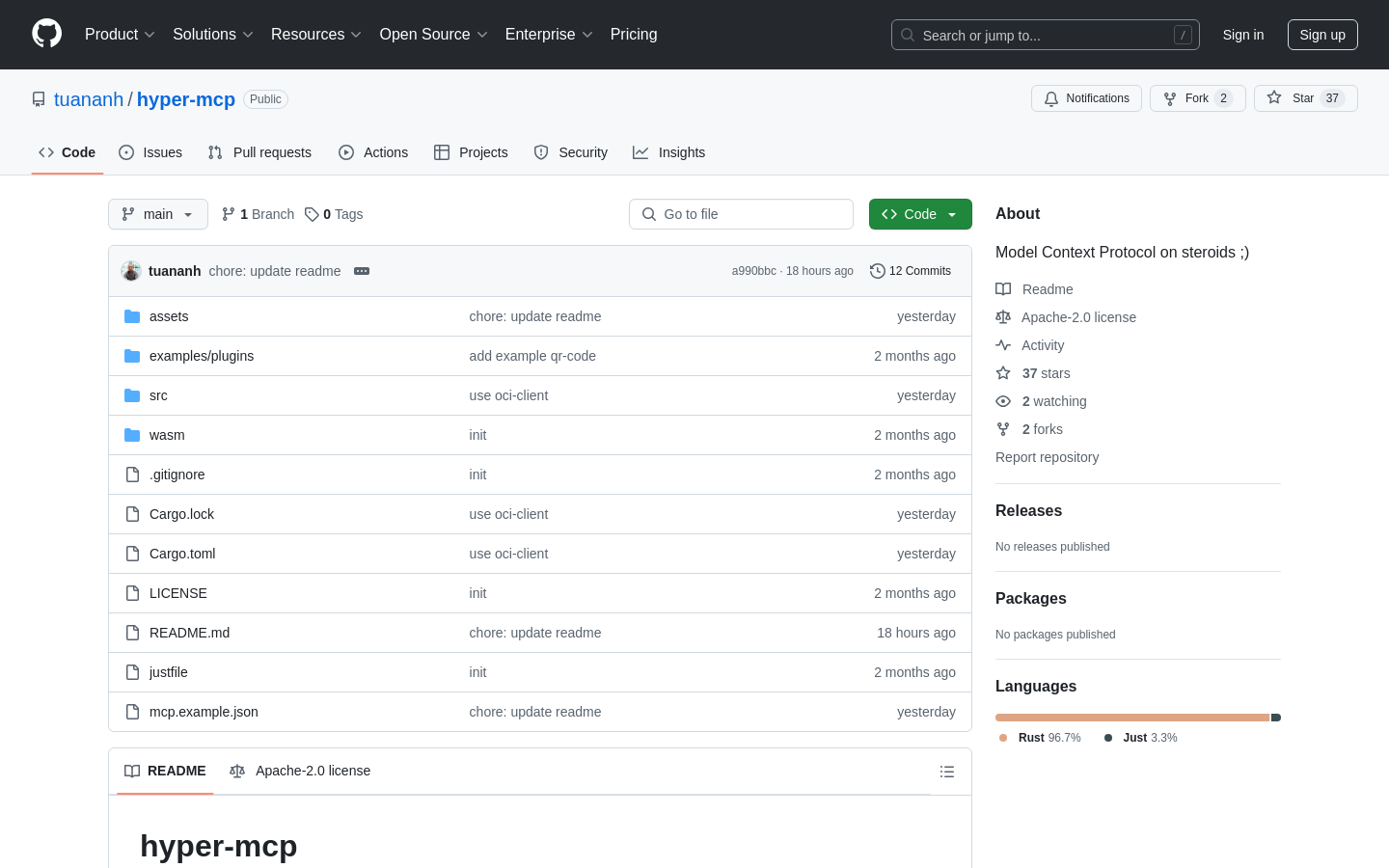Image resolution: width=1389 pixels, height=868 pixels.
Task: Click the Readme link in About
Action: click(1034, 289)
